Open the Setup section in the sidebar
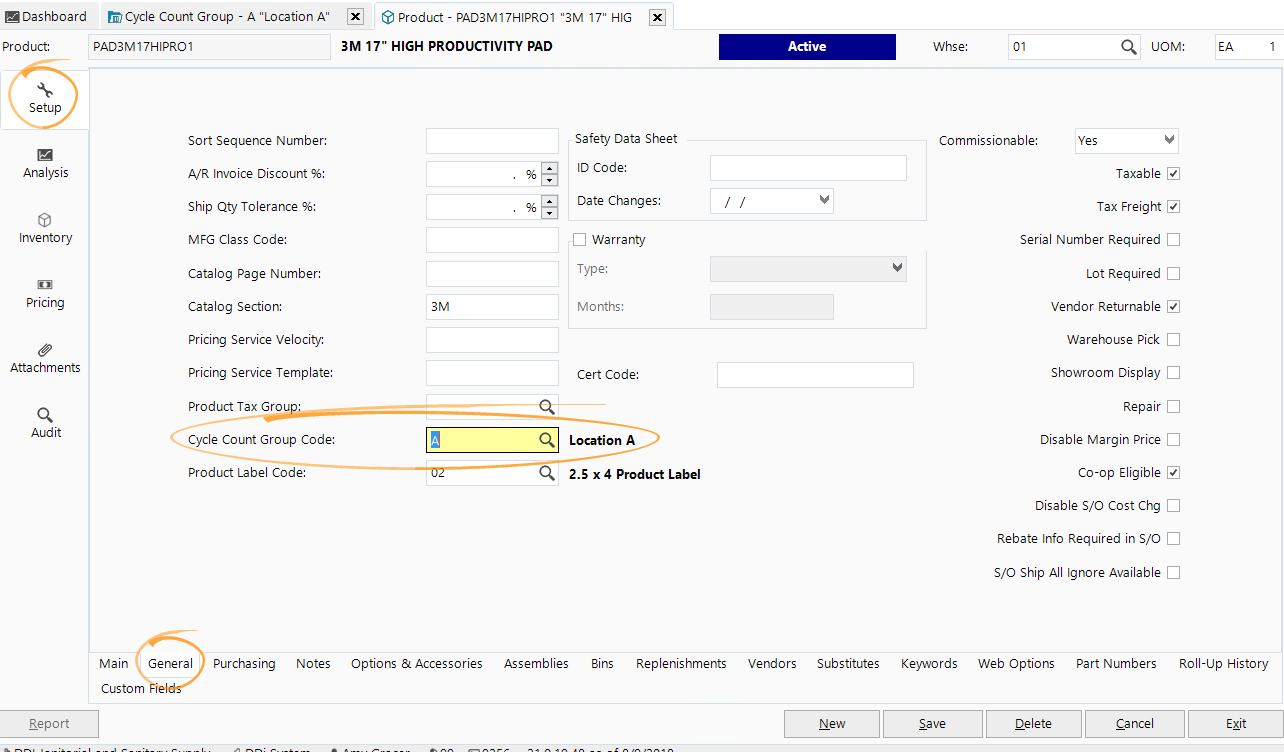The height and width of the screenshot is (752, 1284). coord(44,97)
